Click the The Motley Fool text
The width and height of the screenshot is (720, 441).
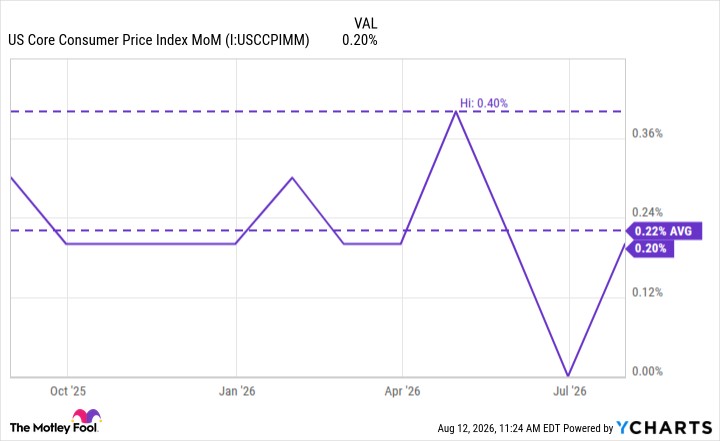(x=53, y=428)
